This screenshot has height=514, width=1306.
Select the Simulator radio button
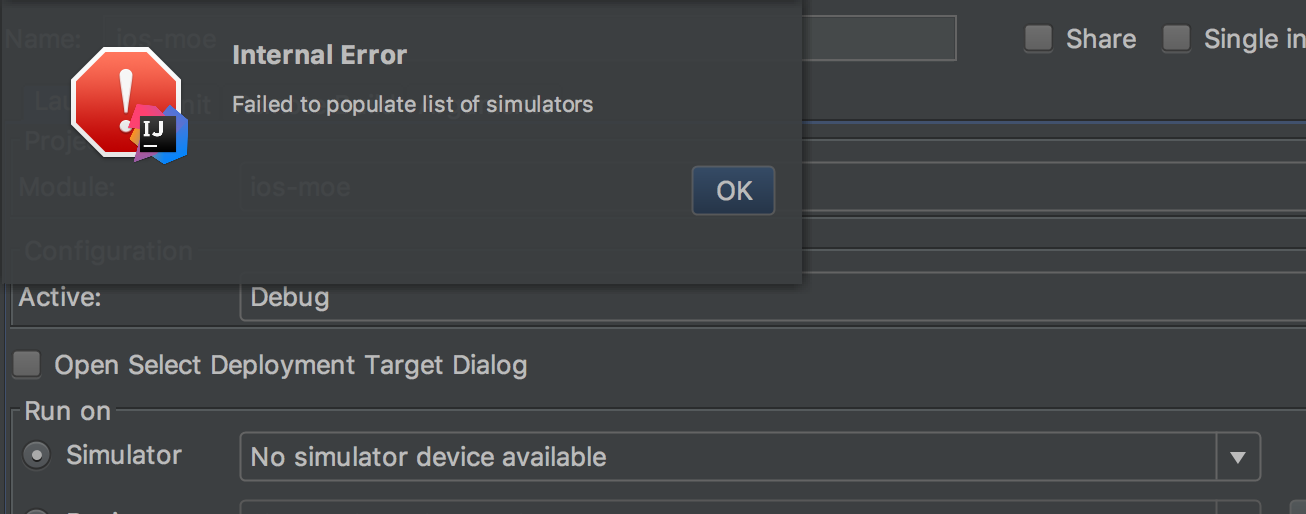[37, 456]
